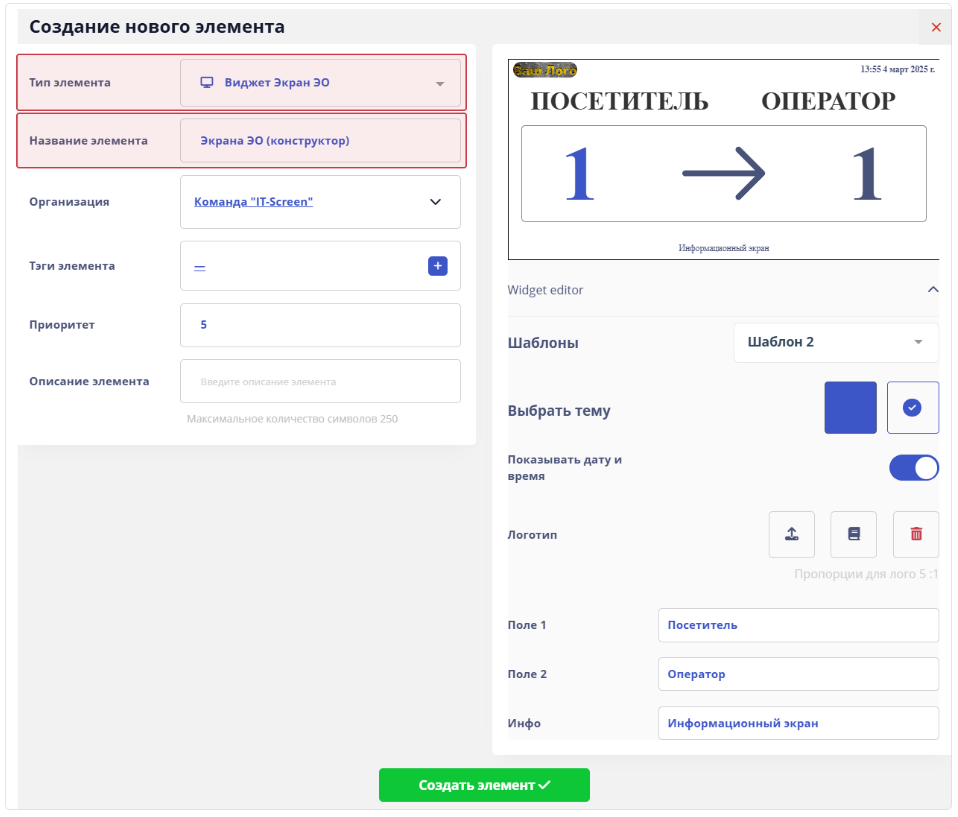Click the Приоритет field showing 5
Screen dimensions: 958x817
pos(320,325)
